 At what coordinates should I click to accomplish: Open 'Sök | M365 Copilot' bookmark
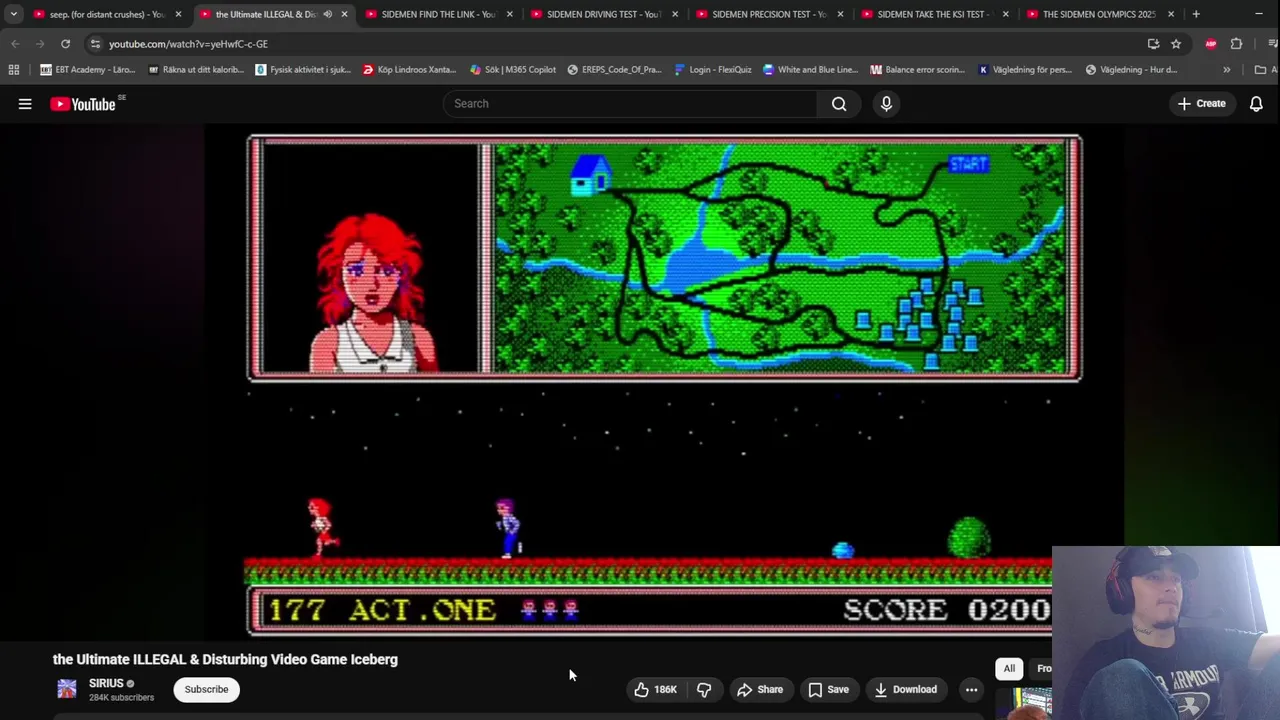click(x=512, y=70)
